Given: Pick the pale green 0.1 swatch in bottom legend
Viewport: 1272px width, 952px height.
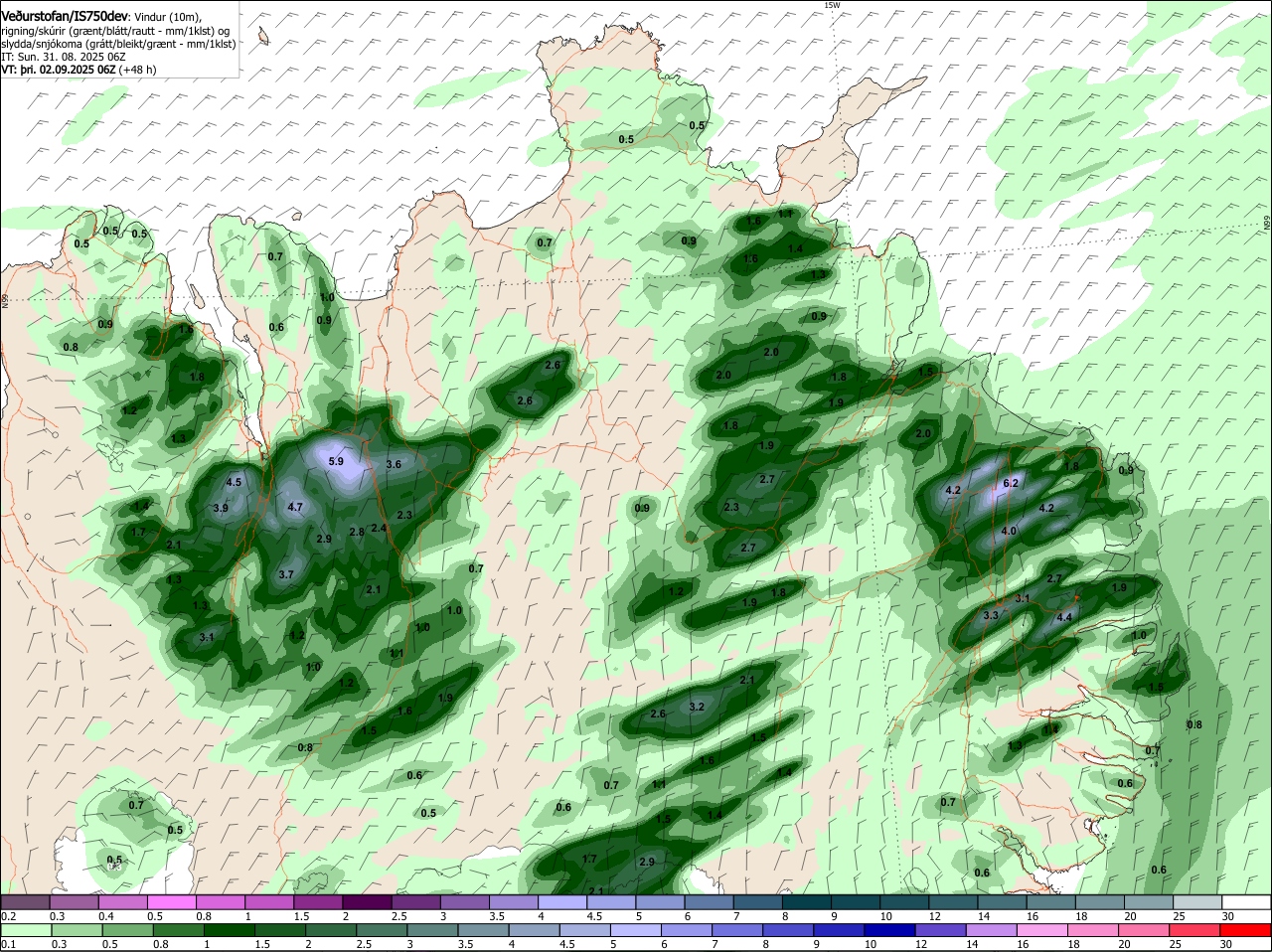Looking at the screenshot, I should (26, 930).
